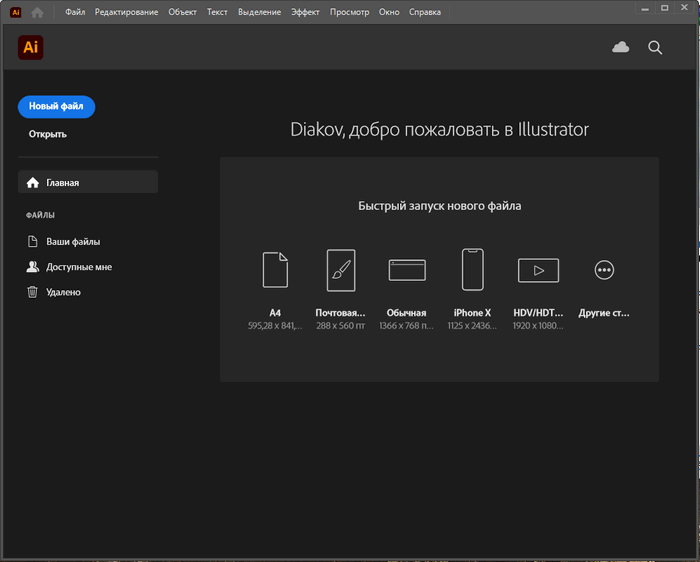
Task: Click the 288 x 560 пт size text
Action: (x=341, y=326)
